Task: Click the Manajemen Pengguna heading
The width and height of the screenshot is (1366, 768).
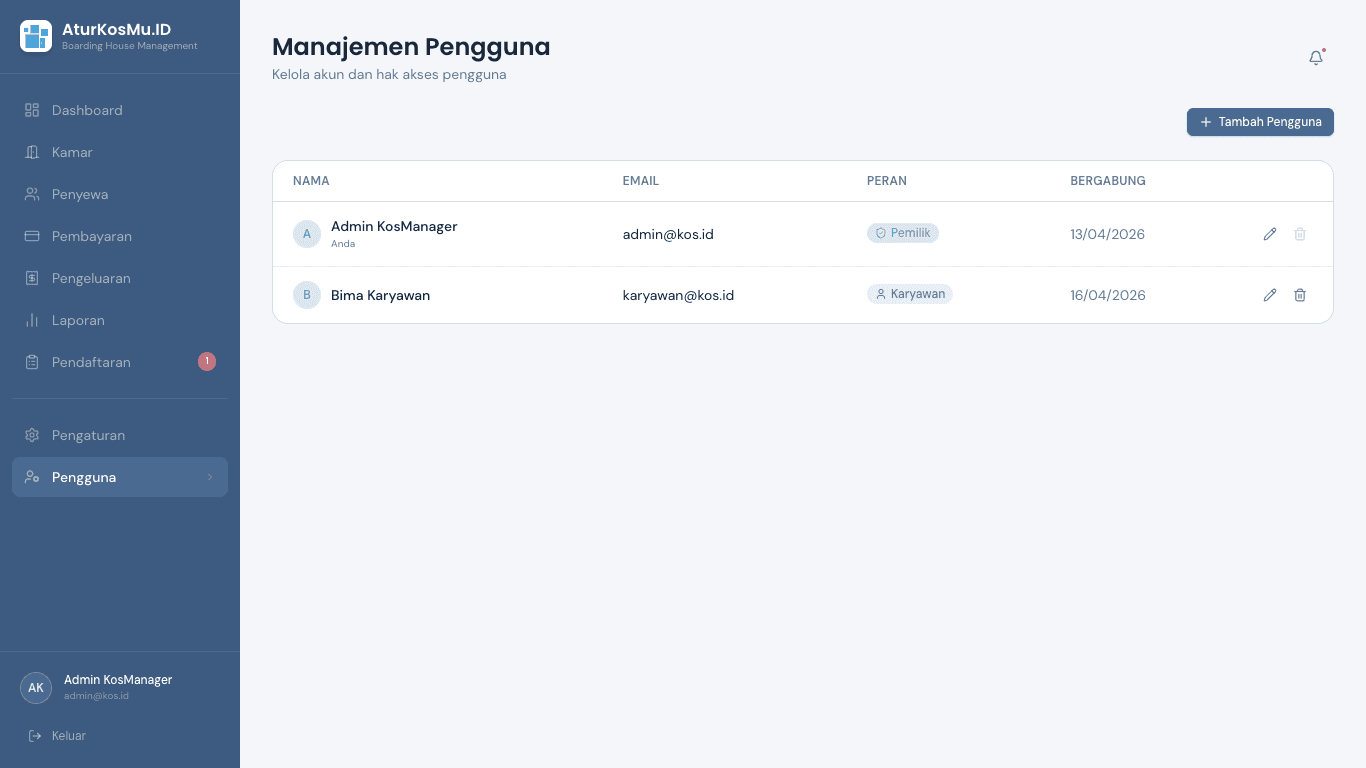Action: [x=411, y=47]
